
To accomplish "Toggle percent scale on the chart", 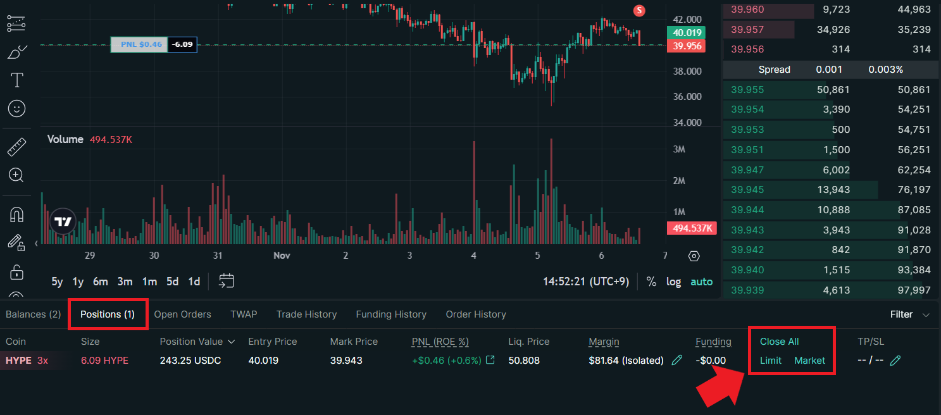I will coord(651,281).
